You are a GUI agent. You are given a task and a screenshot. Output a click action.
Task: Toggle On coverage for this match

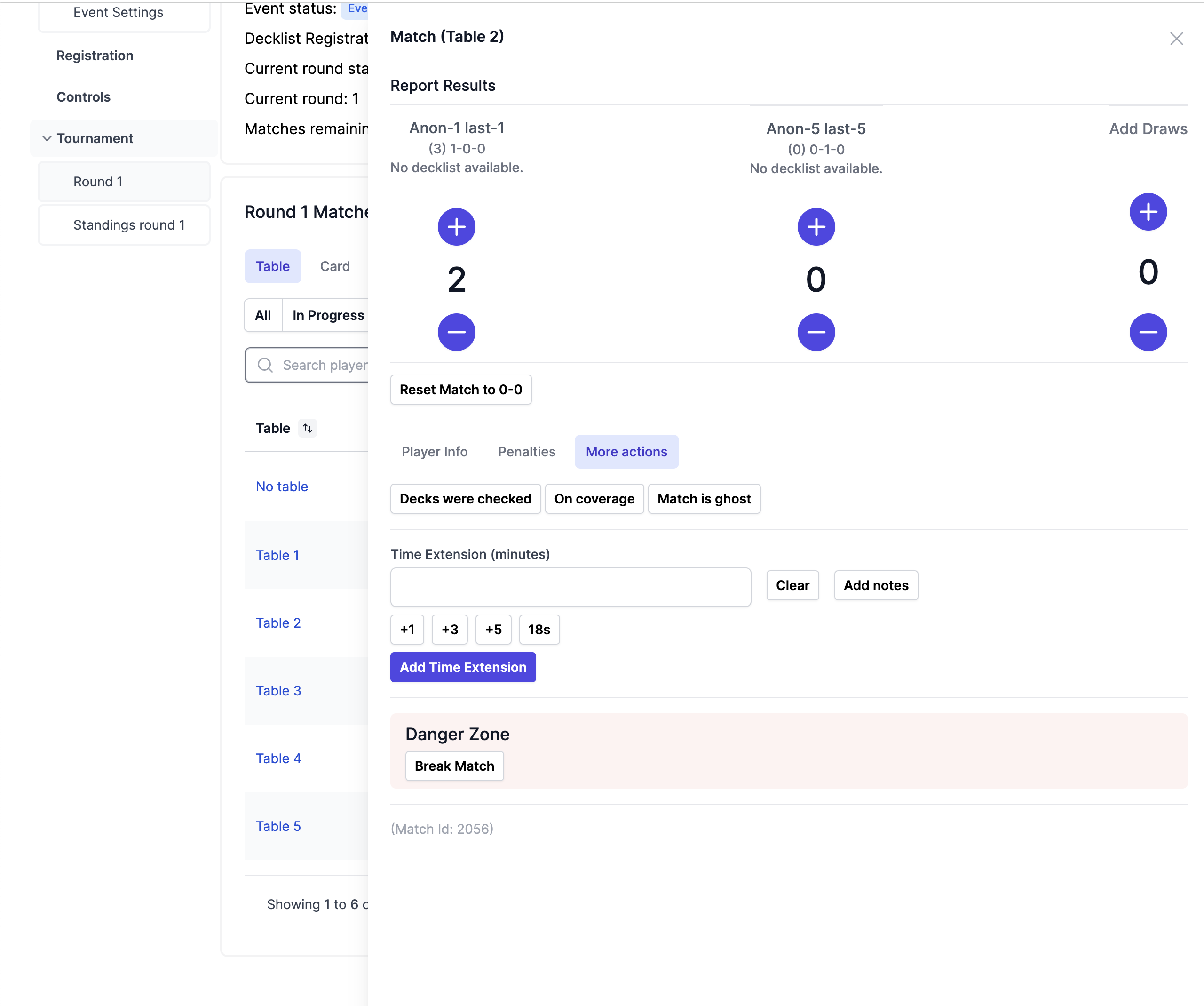[594, 499]
